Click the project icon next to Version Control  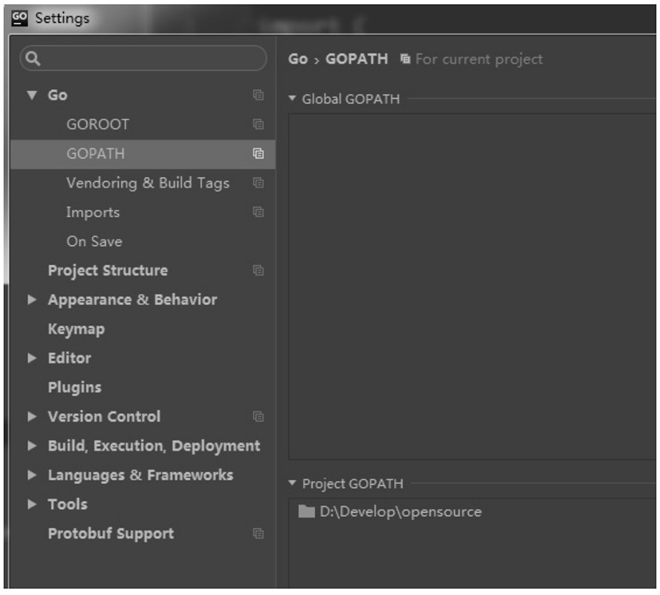(x=258, y=417)
